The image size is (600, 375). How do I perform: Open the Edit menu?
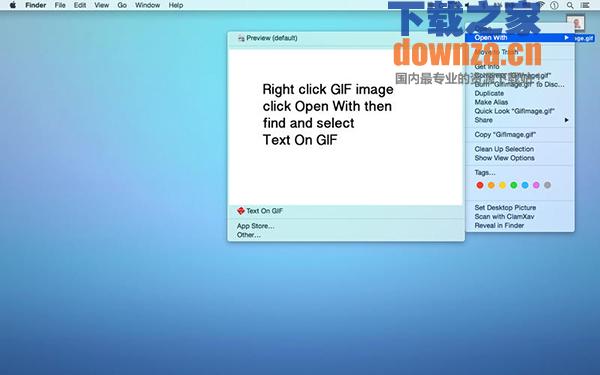80,5
